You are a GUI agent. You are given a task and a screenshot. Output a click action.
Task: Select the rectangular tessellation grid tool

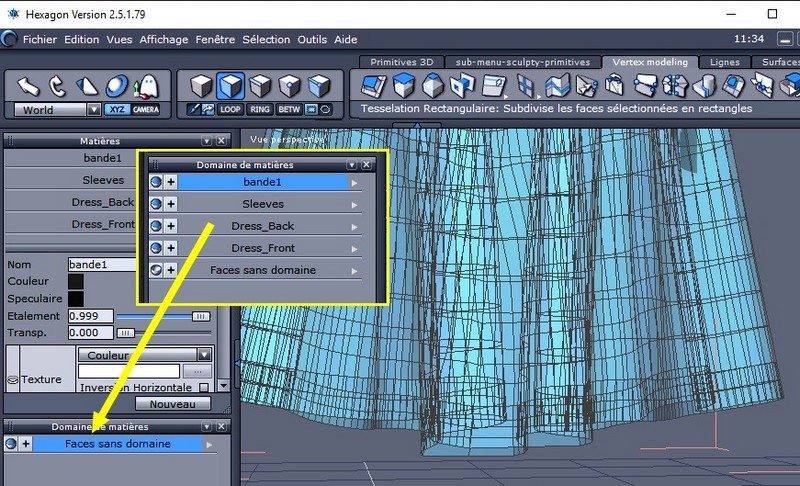(525, 85)
